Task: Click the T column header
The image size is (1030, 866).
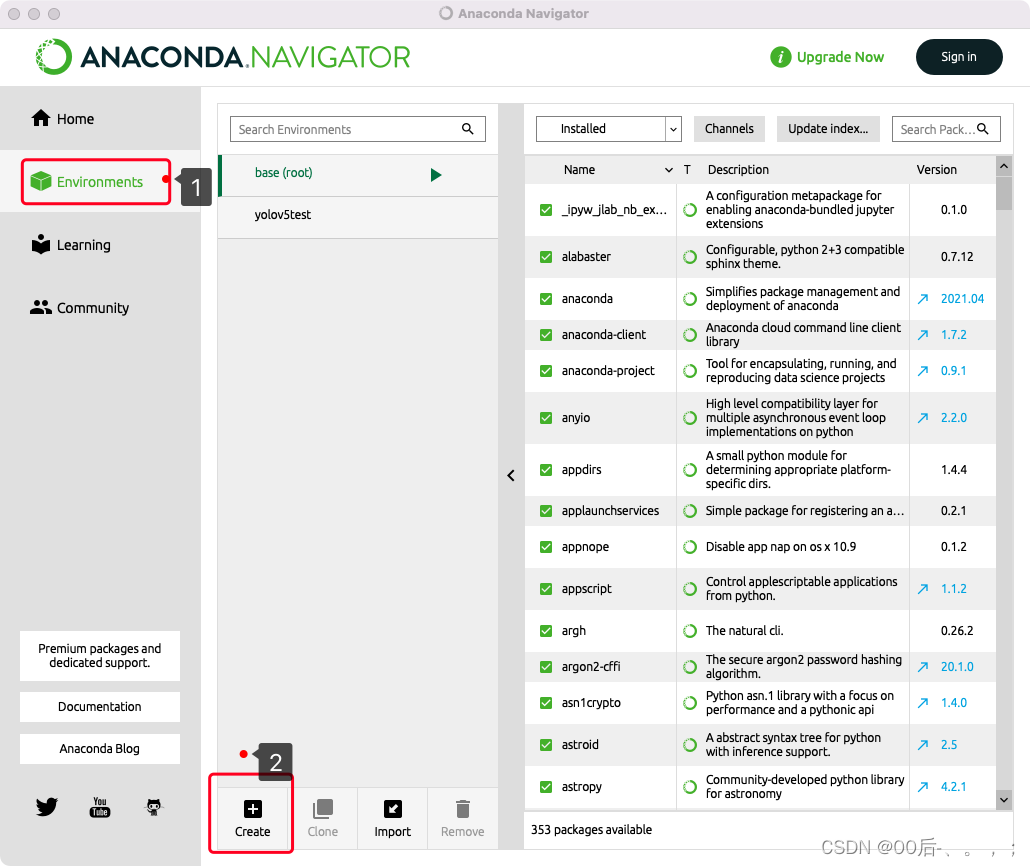Action: [x=687, y=170]
